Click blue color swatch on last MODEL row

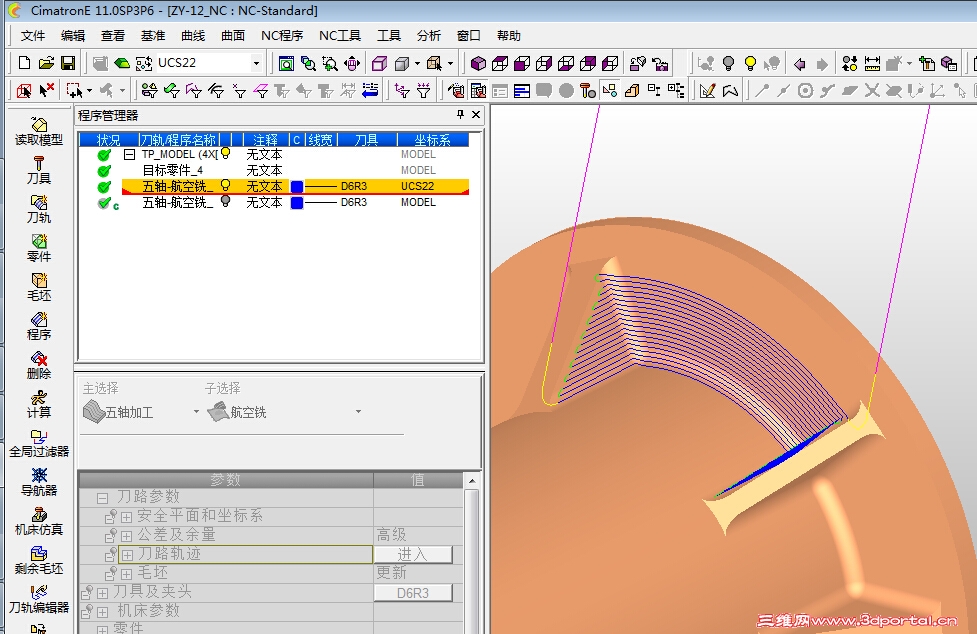[x=297, y=202]
